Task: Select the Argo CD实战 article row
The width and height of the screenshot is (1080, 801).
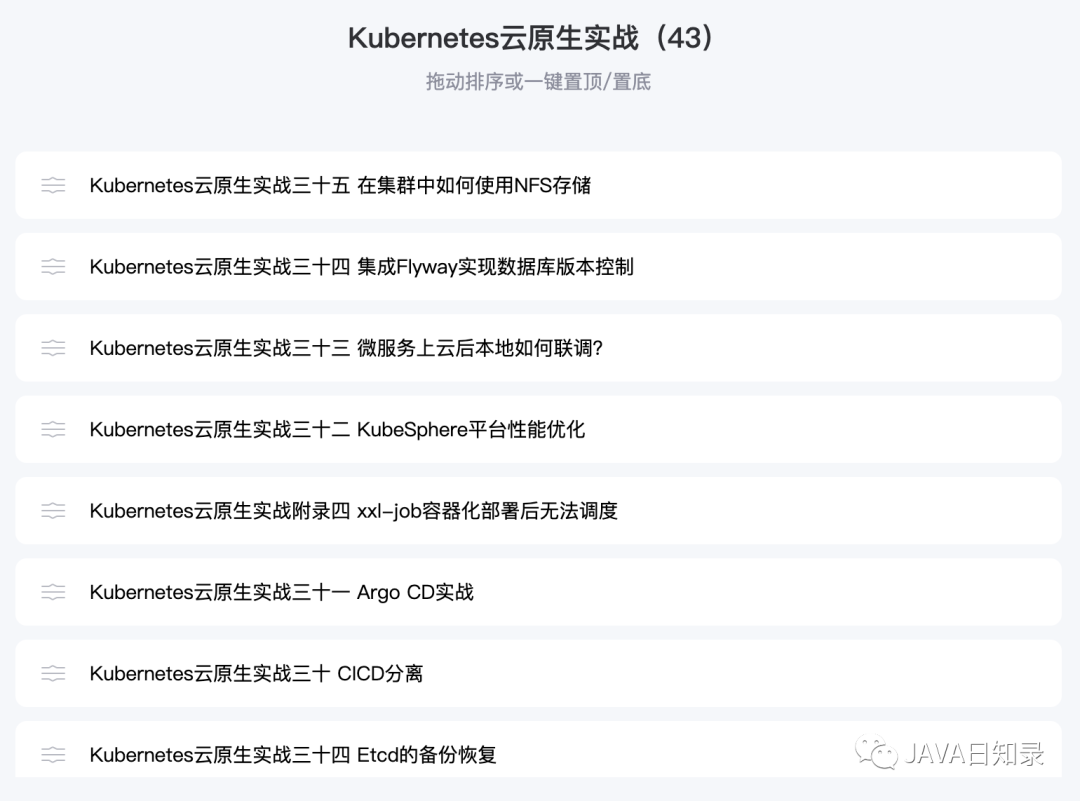Action: tap(281, 592)
